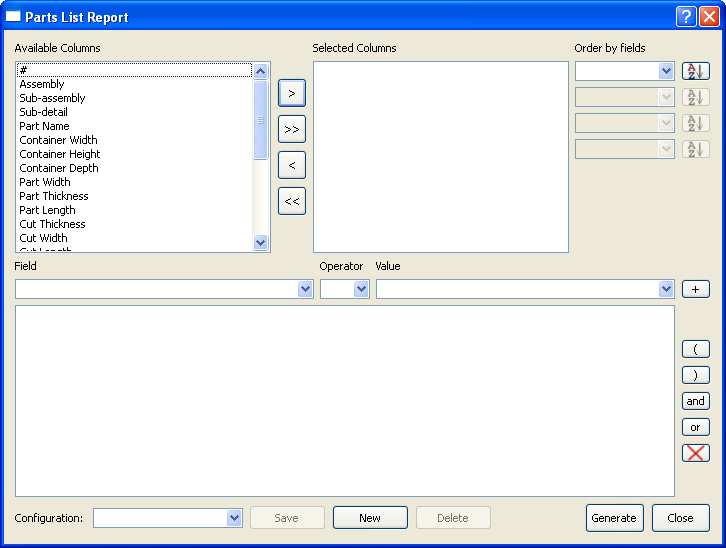Click down arrow of Available Columns scrollbar
Image resolution: width=726 pixels, height=548 pixels.
(x=261, y=242)
